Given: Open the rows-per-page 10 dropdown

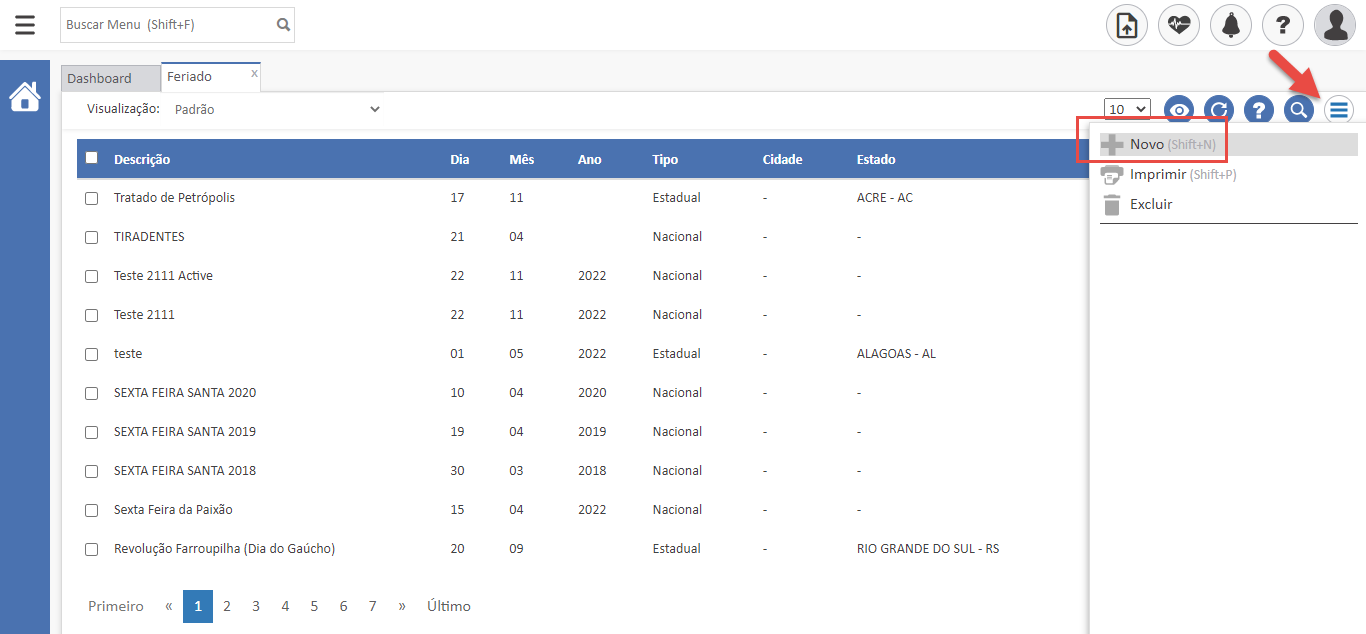Looking at the screenshot, I should (1127, 109).
